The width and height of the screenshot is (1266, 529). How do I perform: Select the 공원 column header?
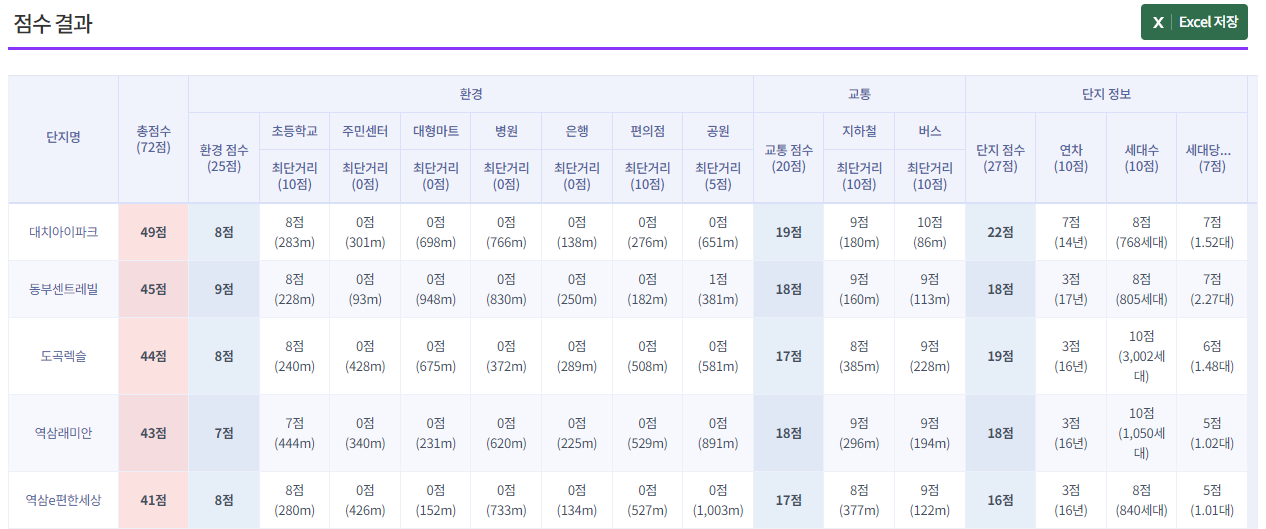click(x=718, y=131)
